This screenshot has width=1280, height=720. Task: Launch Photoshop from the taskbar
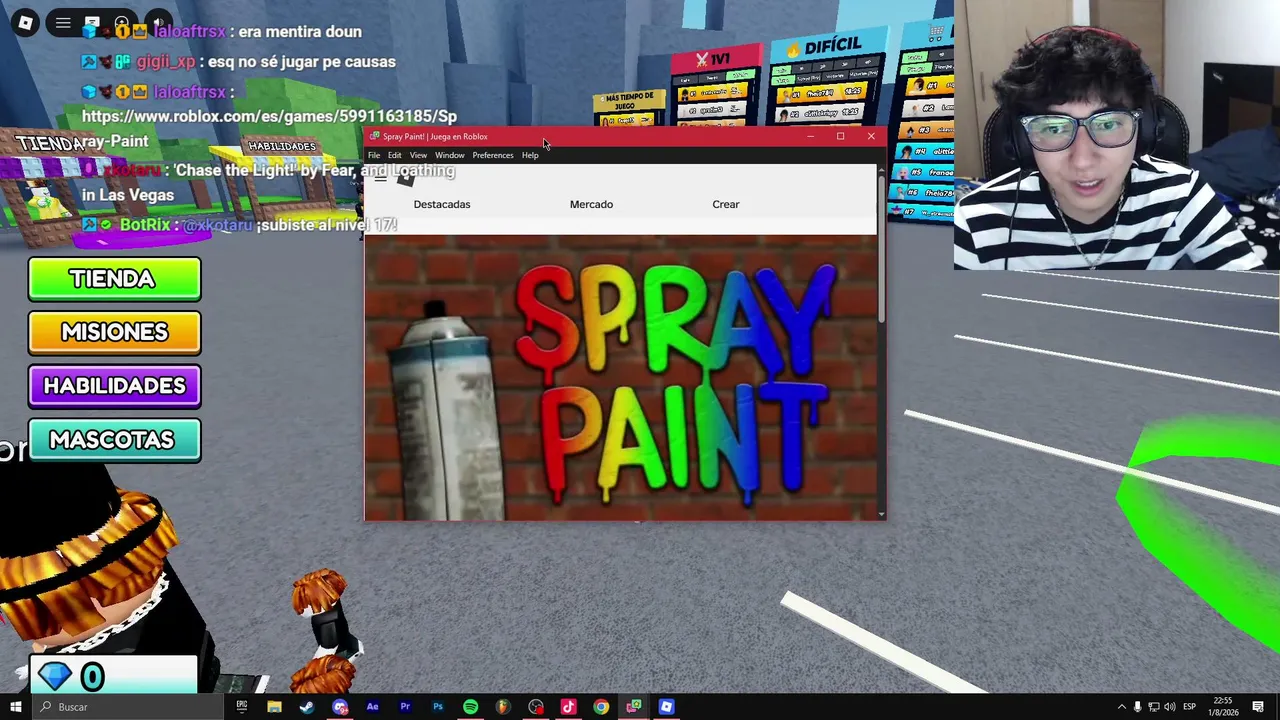438,707
